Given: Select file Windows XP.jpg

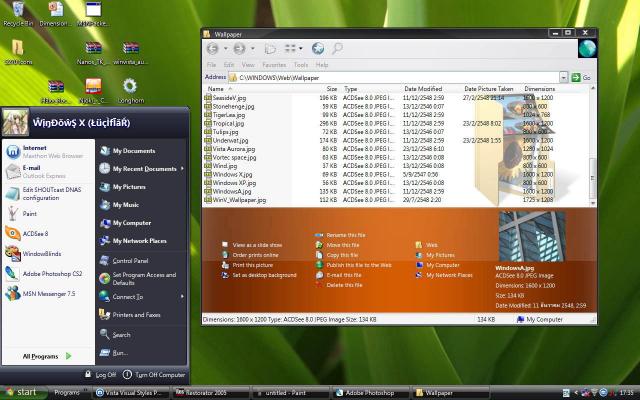Looking at the screenshot, I should [x=234, y=183].
